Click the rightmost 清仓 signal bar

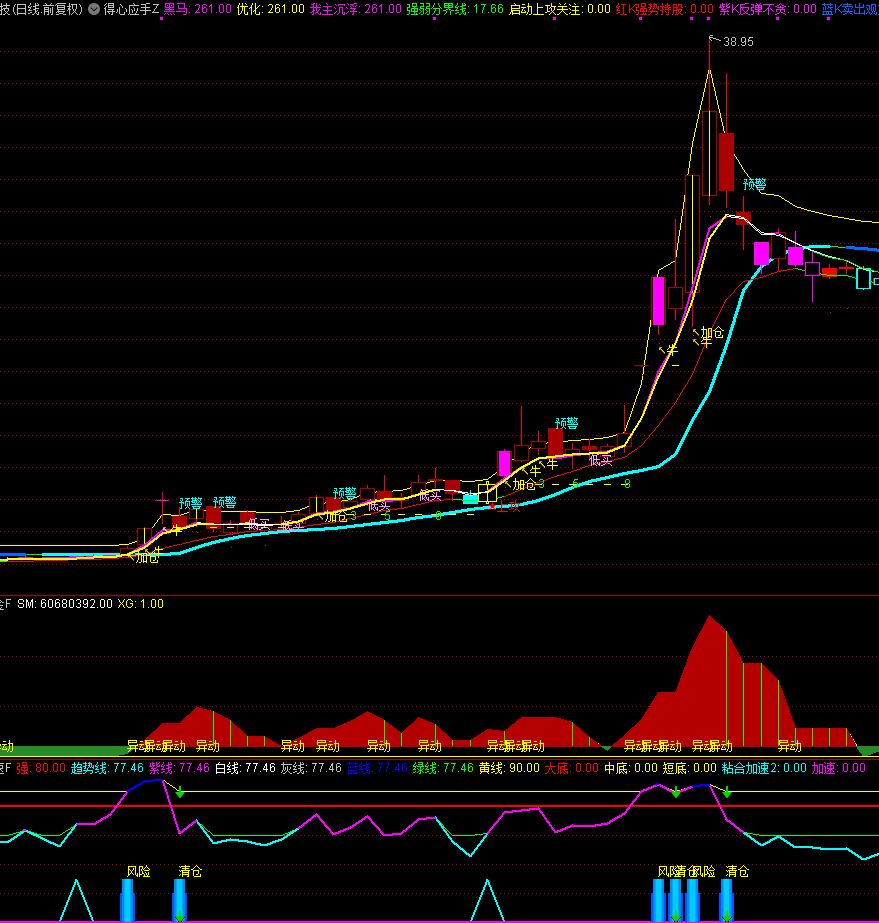click(x=727, y=900)
